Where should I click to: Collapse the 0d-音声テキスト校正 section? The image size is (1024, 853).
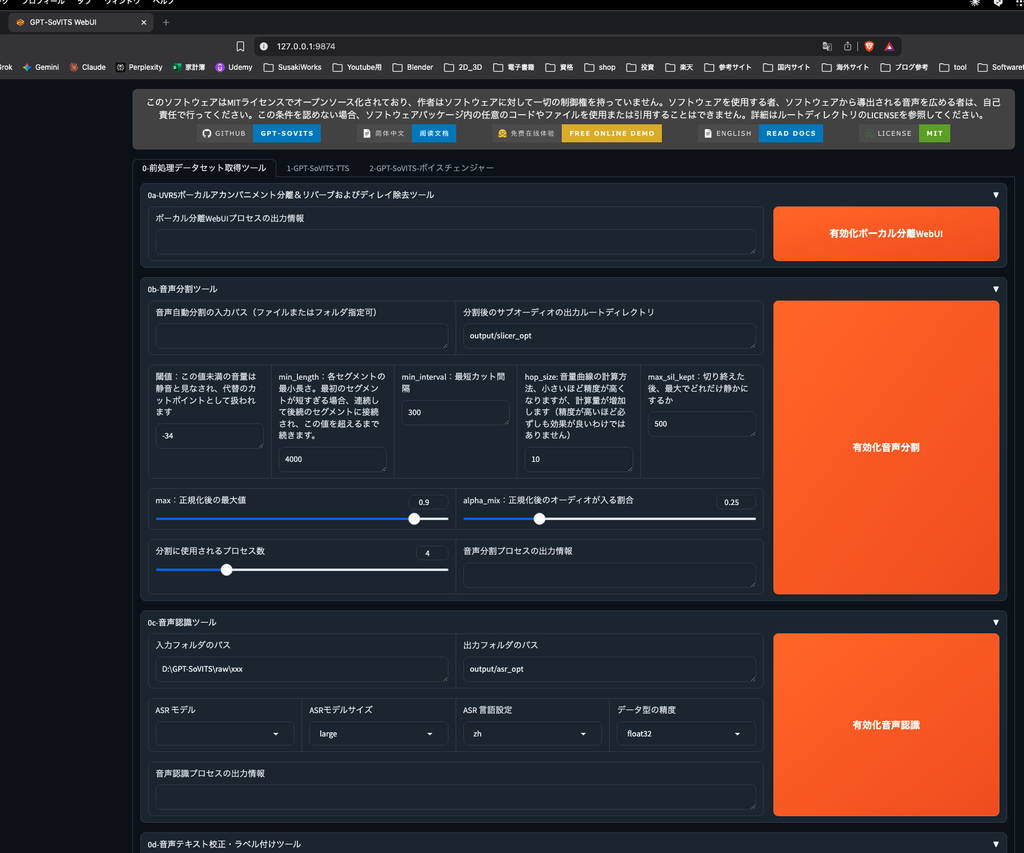(996, 844)
